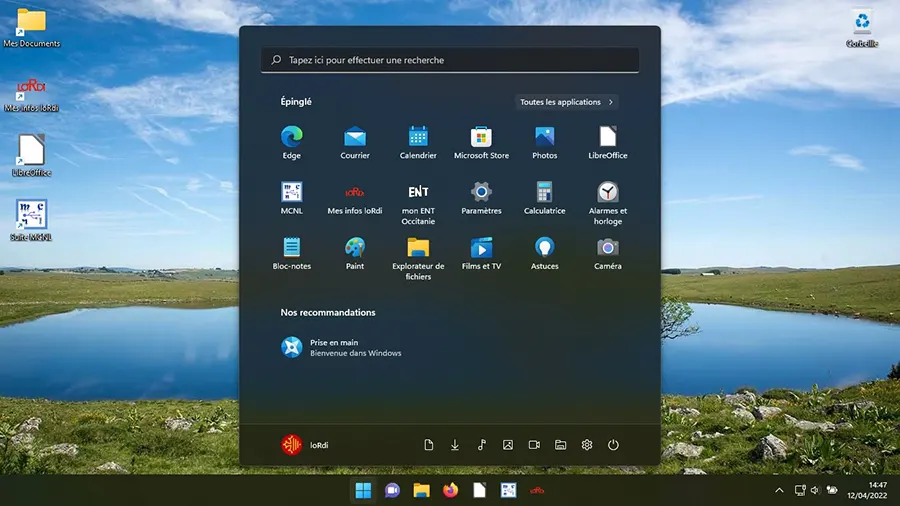Launch the Microsoft Store app
This screenshot has height=506, width=900.
(x=481, y=137)
